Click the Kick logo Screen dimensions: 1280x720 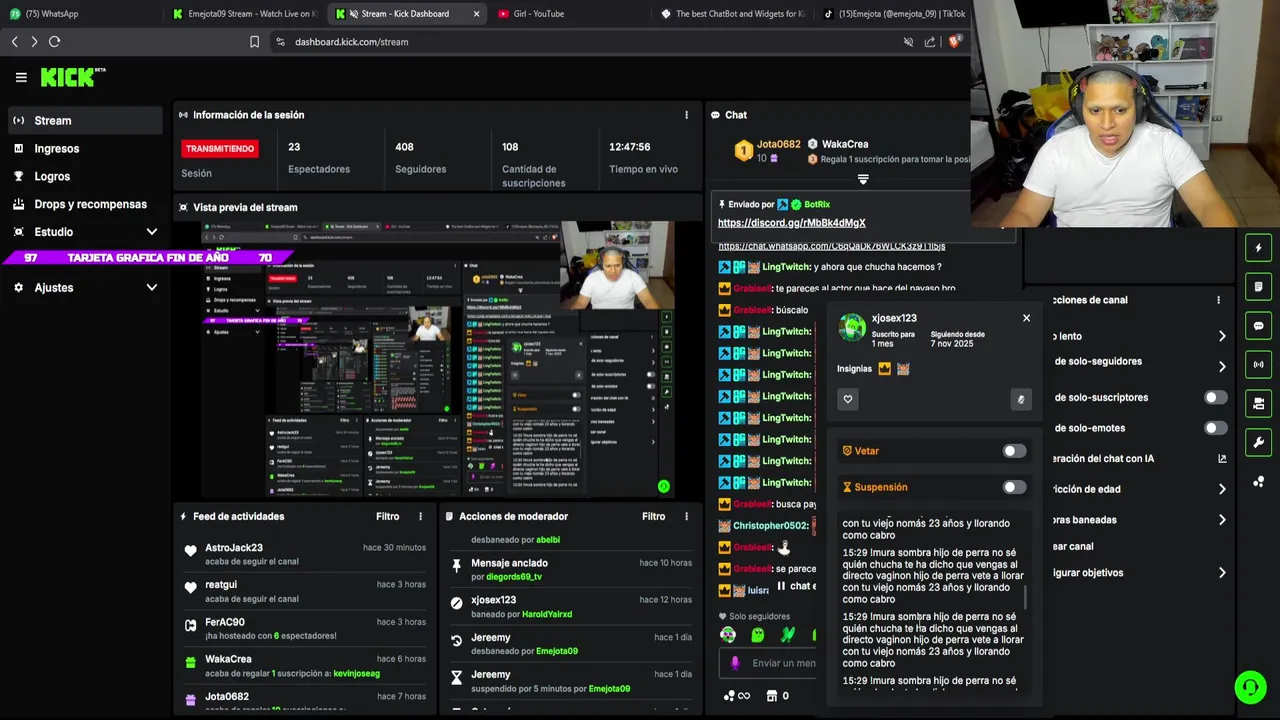click(x=73, y=77)
